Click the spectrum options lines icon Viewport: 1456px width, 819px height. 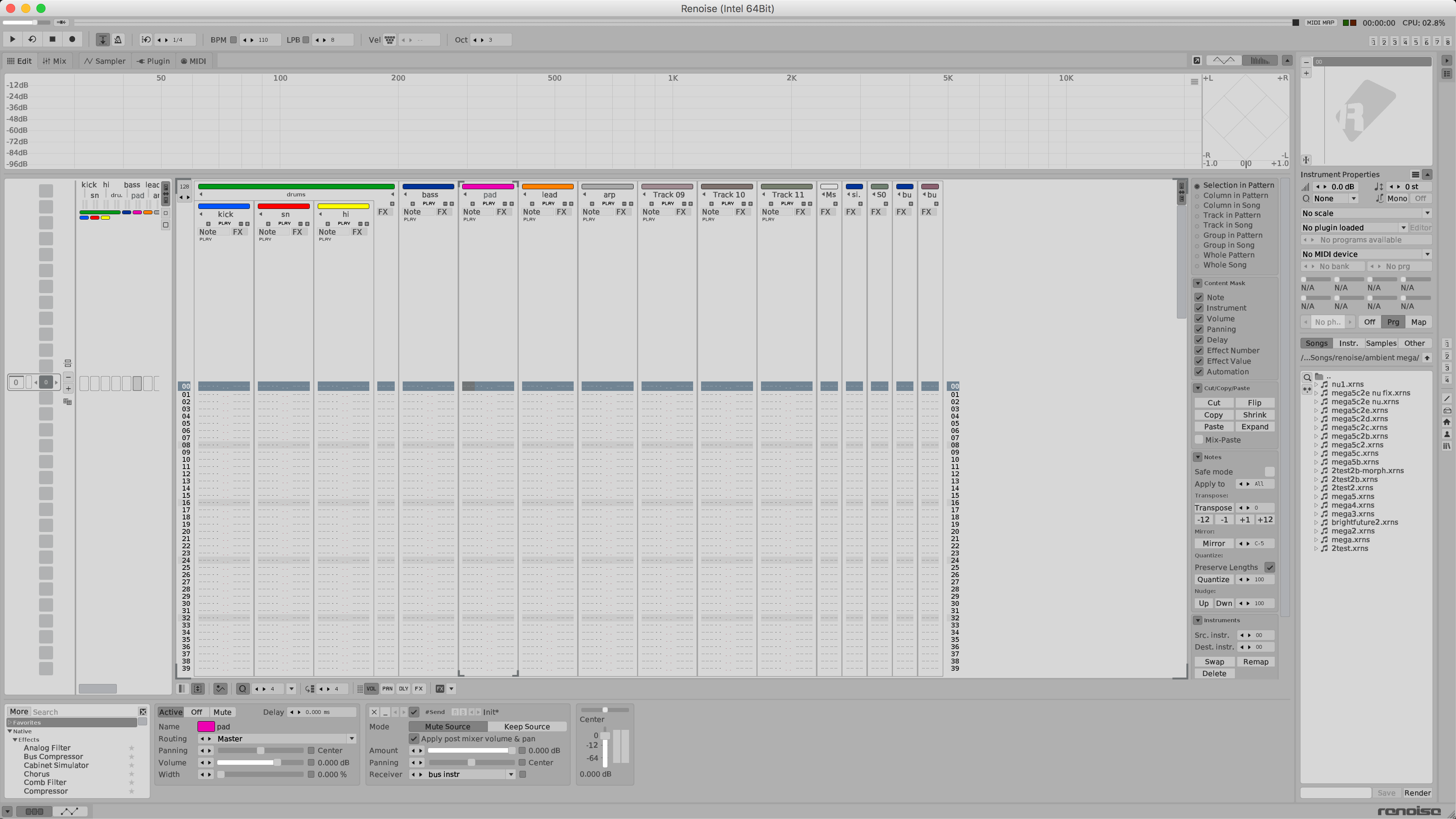click(x=1194, y=82)
